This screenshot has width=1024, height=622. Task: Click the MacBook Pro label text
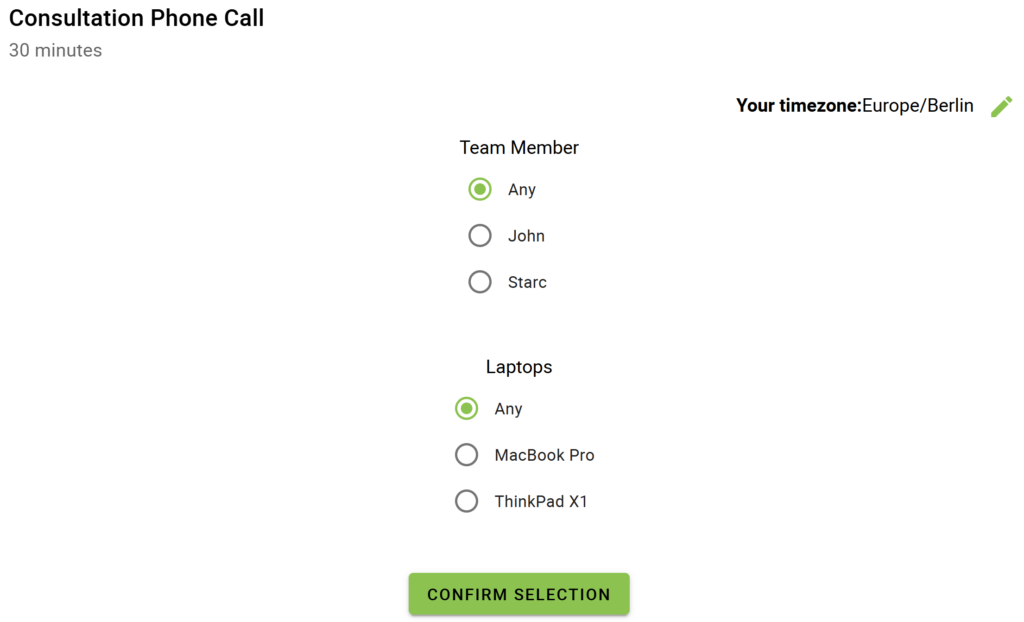(544, 455)
